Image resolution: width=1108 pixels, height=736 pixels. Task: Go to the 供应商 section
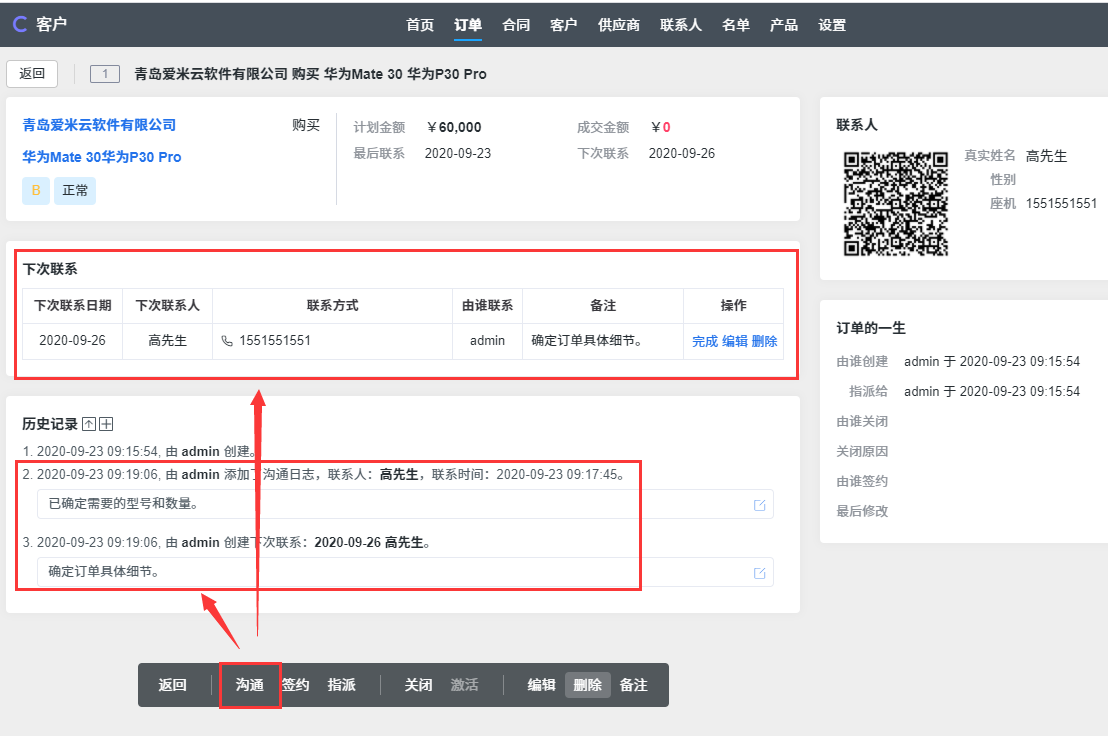tap(618, 25)
